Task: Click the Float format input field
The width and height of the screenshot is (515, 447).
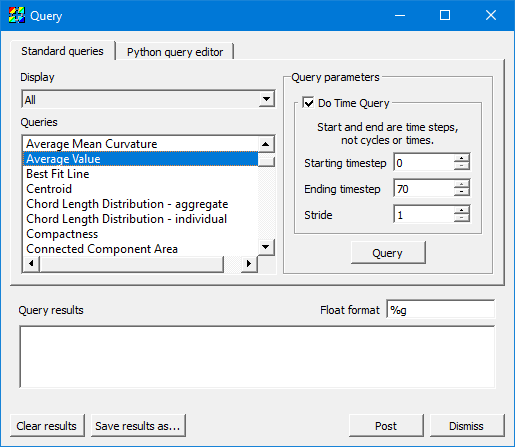Action: point(441,310)
